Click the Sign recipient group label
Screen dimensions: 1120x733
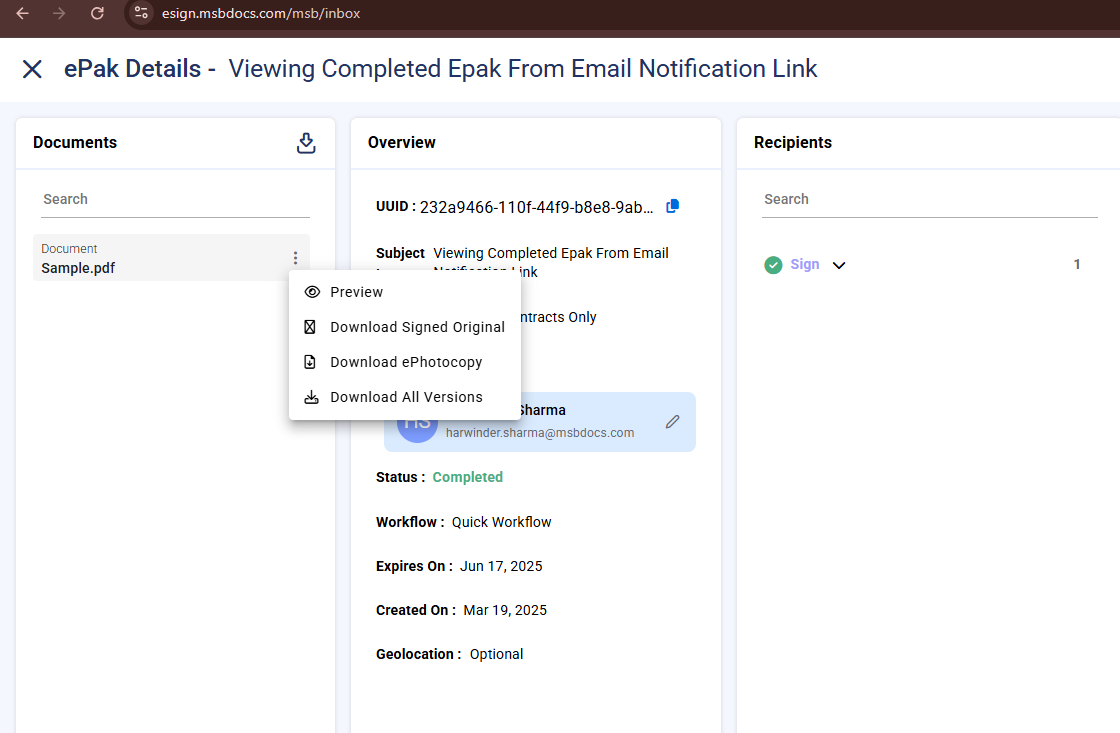804,265
